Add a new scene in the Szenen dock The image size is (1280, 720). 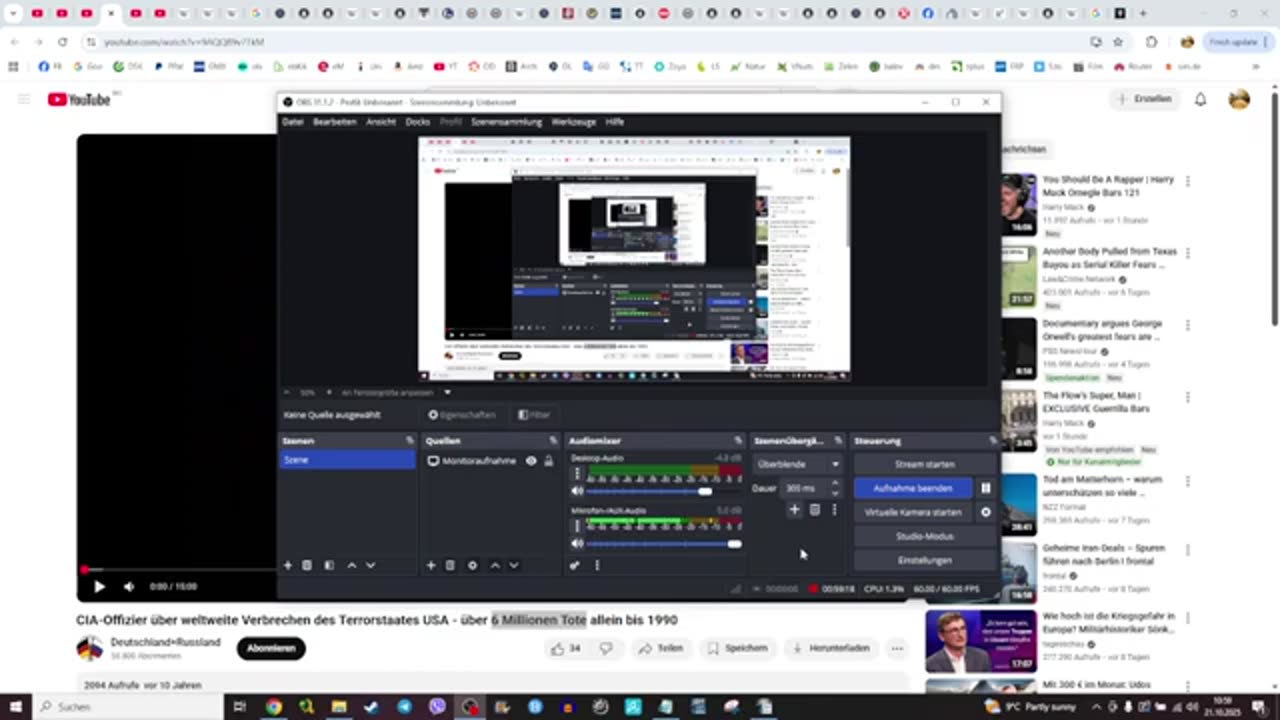click(288, 565)
